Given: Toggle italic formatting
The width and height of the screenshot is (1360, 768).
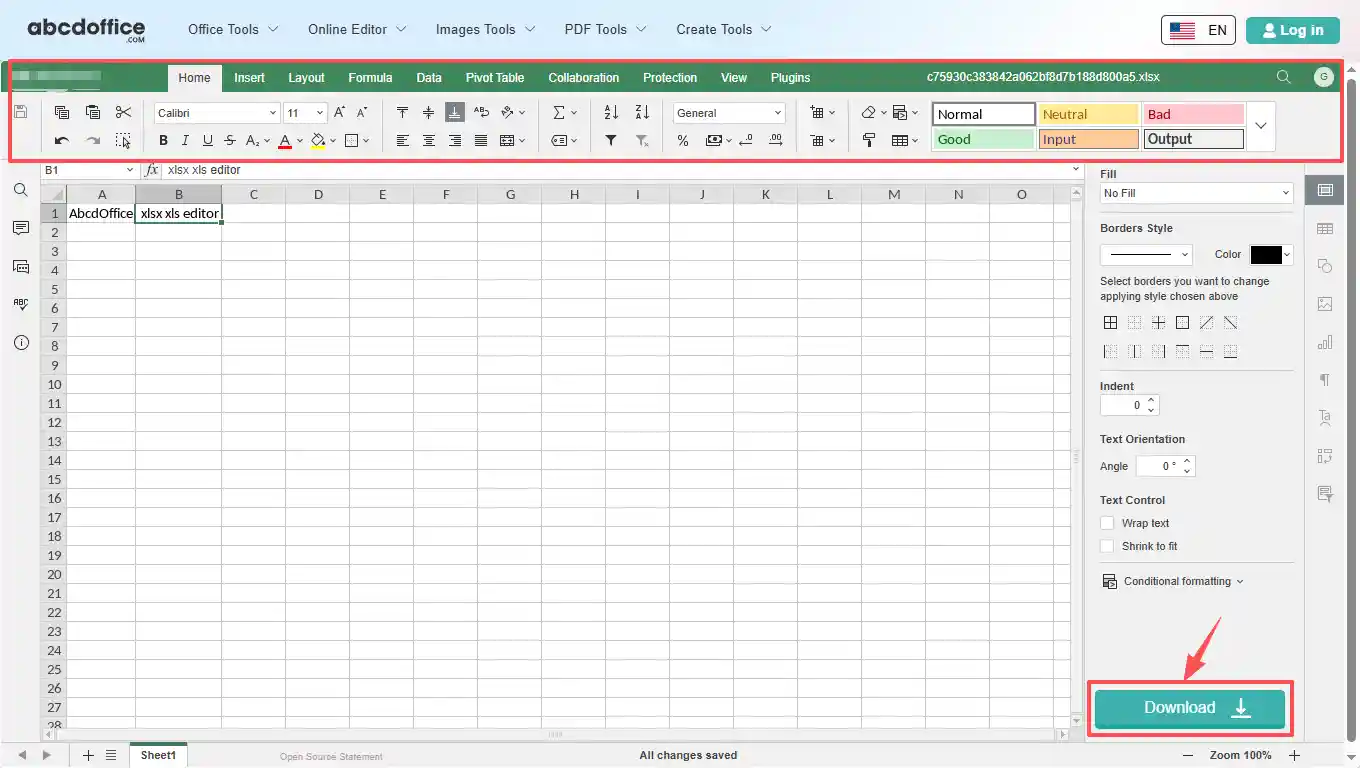Looking at the screenshot, I should point(185,141).
